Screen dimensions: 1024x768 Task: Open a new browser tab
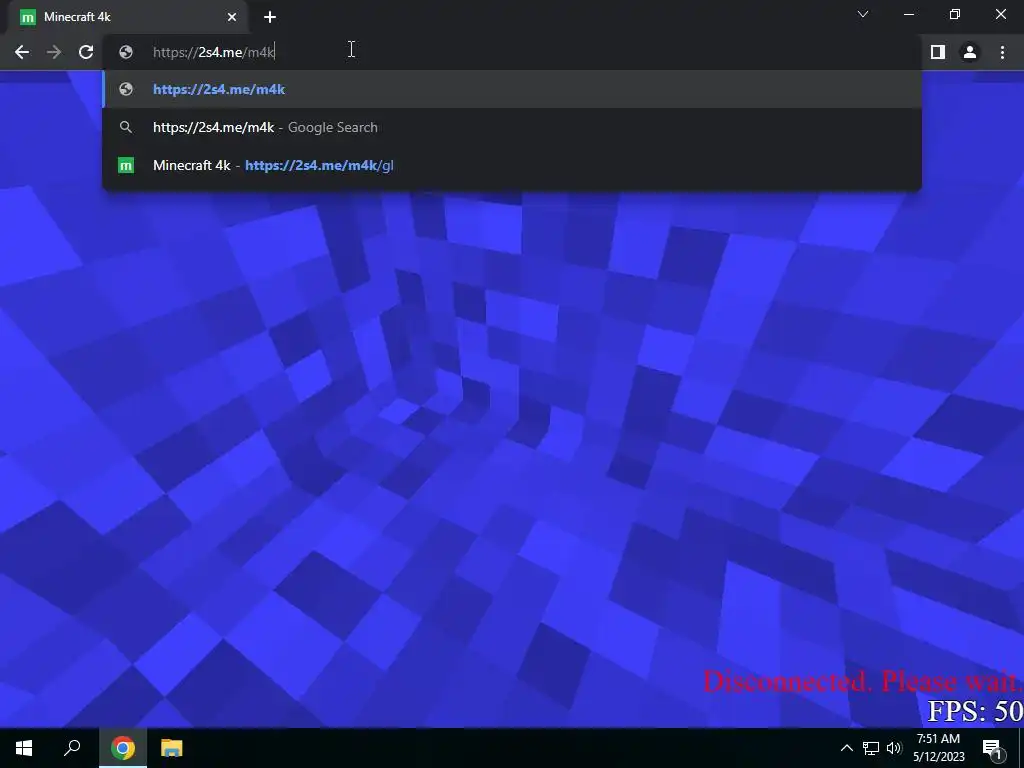270,17
